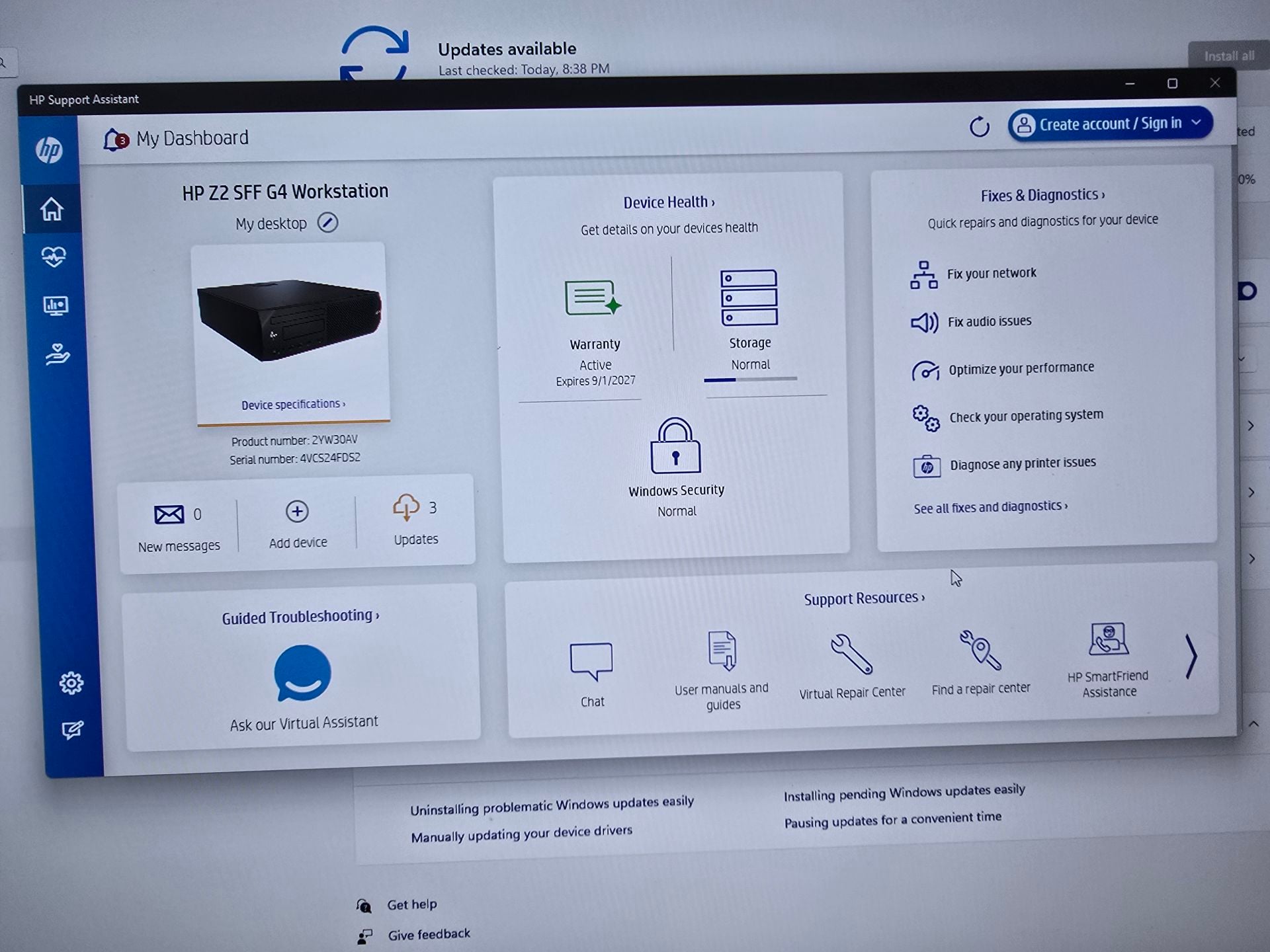Open the Home dashboard sidebar icon

[52, 209]
